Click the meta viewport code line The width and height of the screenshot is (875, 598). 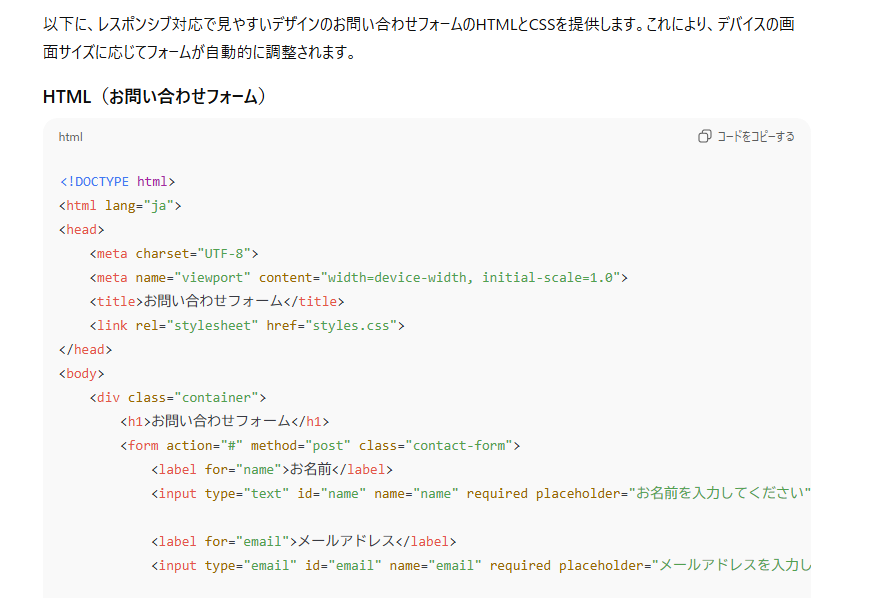coord(358,278)
